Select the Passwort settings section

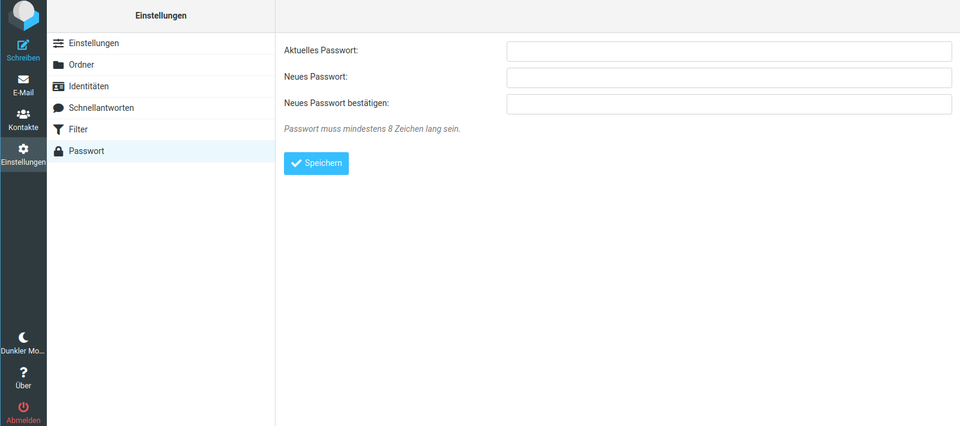[x=161, y=151]
